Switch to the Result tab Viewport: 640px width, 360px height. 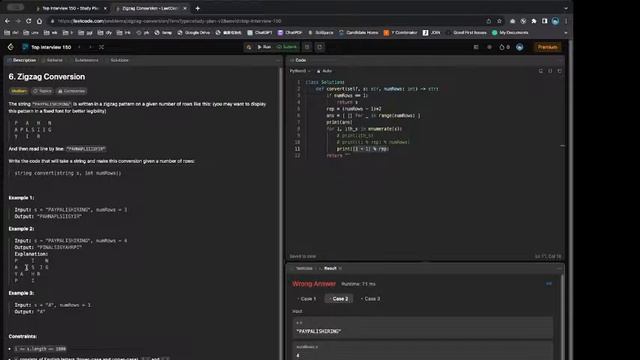(329, 269)
